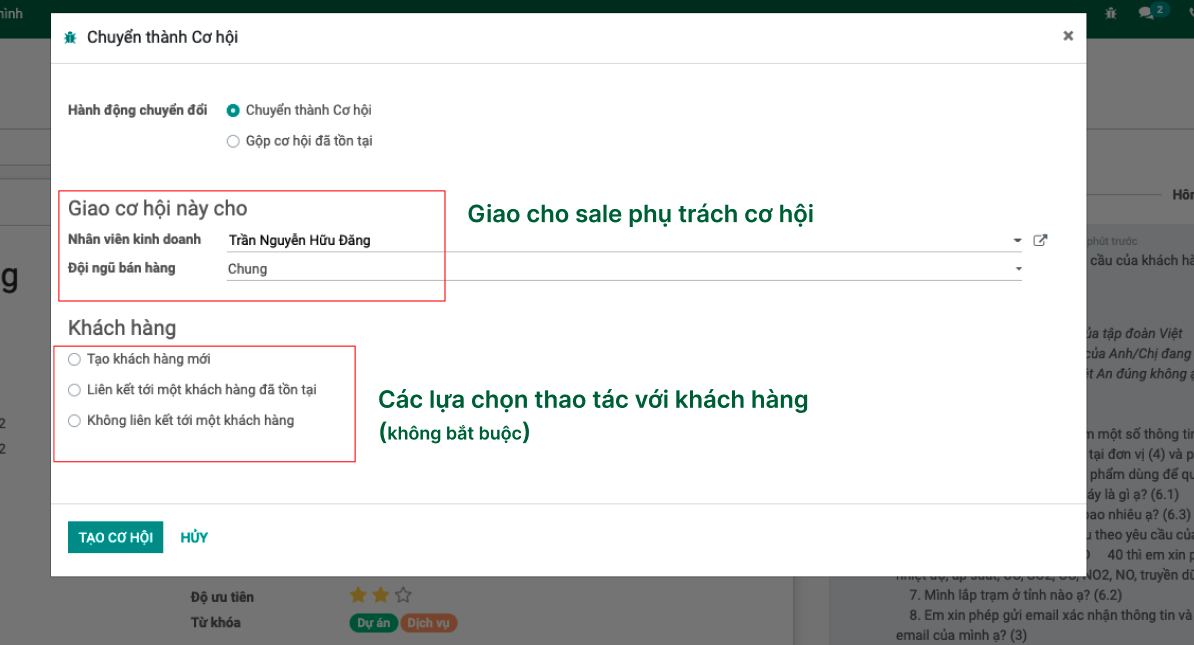Expand the Đội ngũ bán hàng dropdown arrow

(x=1018, y=269)
